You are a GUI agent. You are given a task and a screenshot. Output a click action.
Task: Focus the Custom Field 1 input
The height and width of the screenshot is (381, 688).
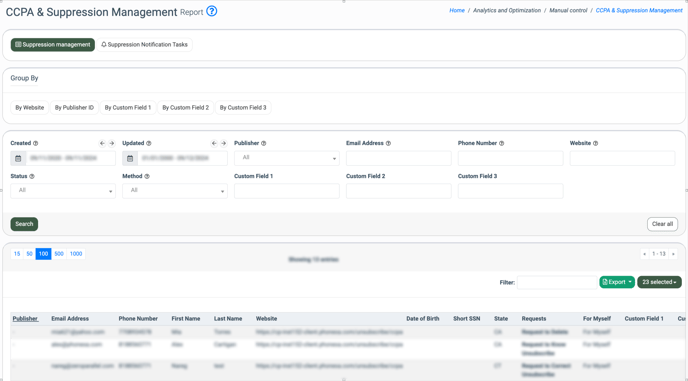coord(287,191)
